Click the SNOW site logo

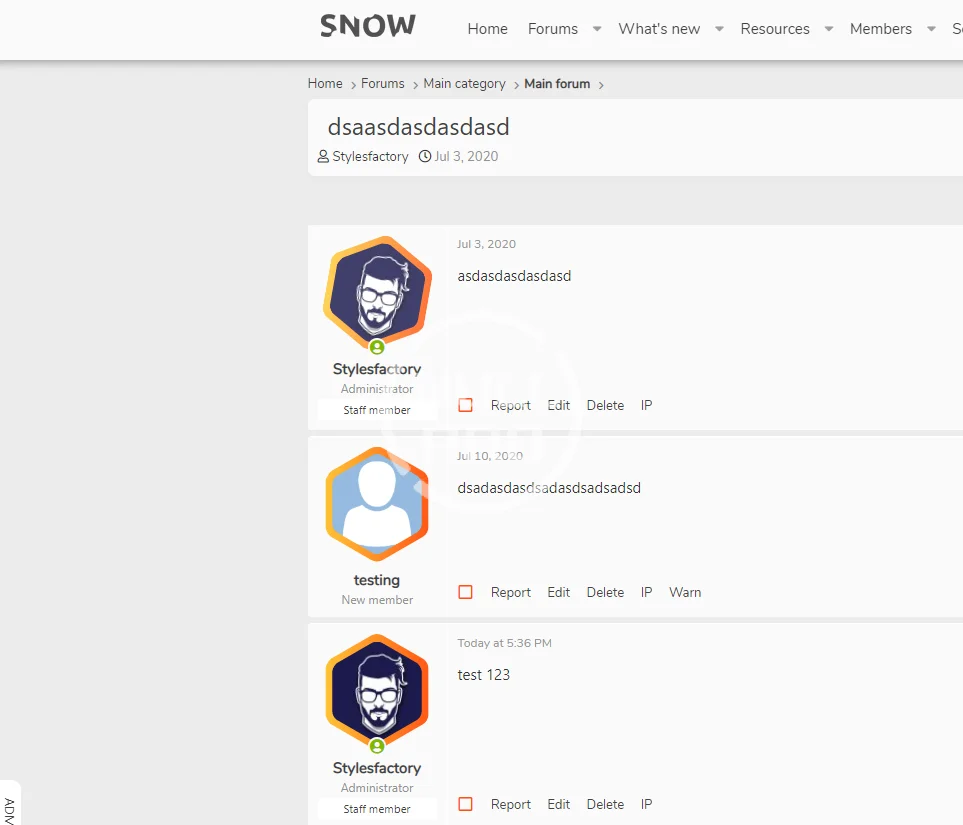pos(368,26)
